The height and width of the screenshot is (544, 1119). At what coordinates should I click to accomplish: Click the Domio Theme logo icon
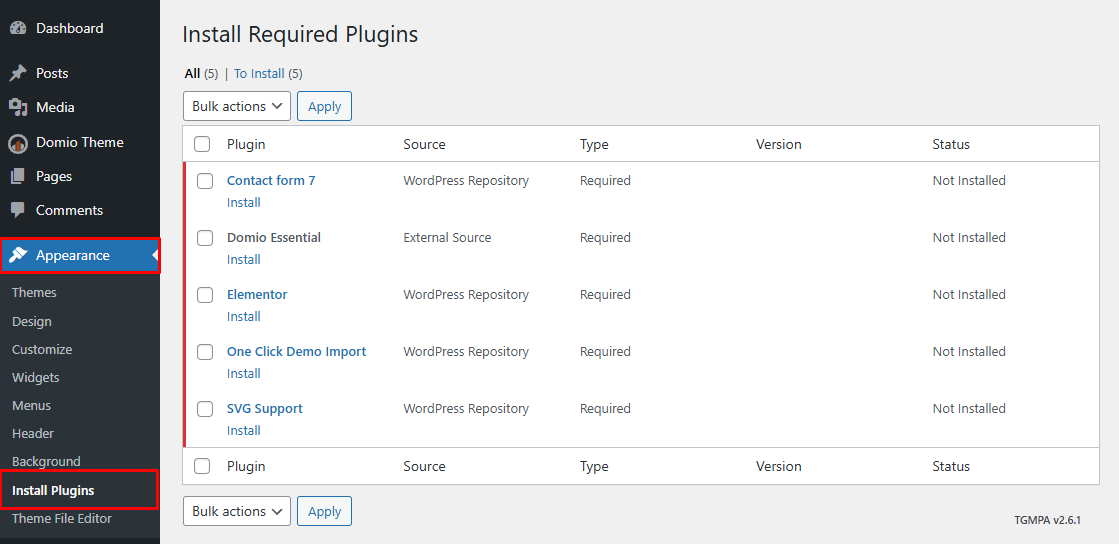pyautogui.click(x=18, y=143)
